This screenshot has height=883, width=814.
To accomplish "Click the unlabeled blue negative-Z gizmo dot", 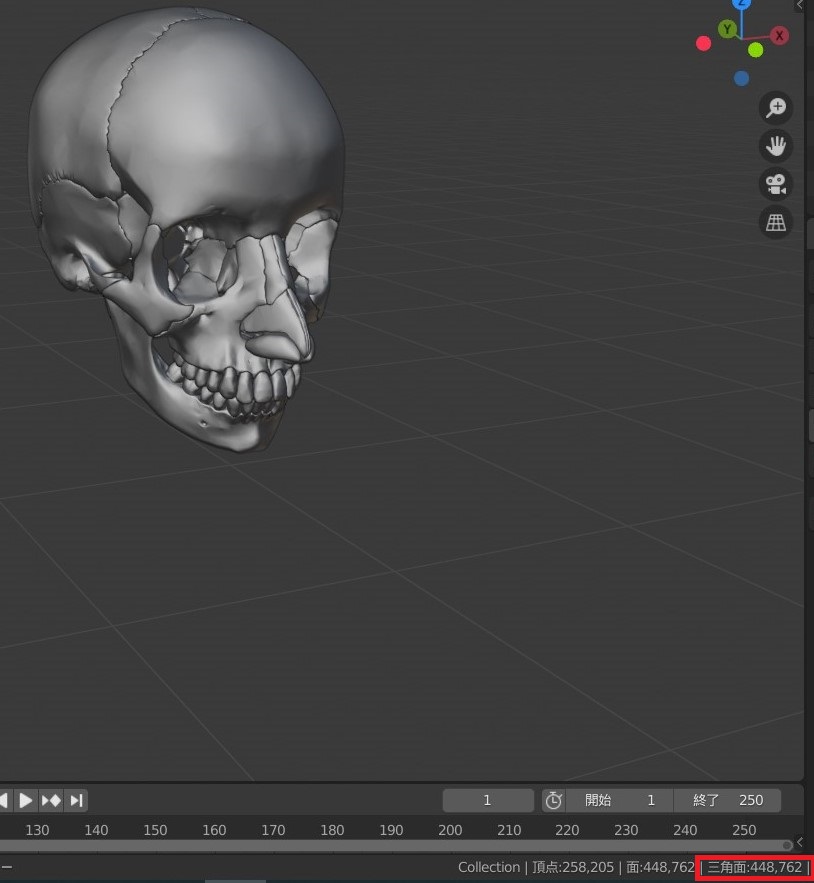I will click(741, 78).
